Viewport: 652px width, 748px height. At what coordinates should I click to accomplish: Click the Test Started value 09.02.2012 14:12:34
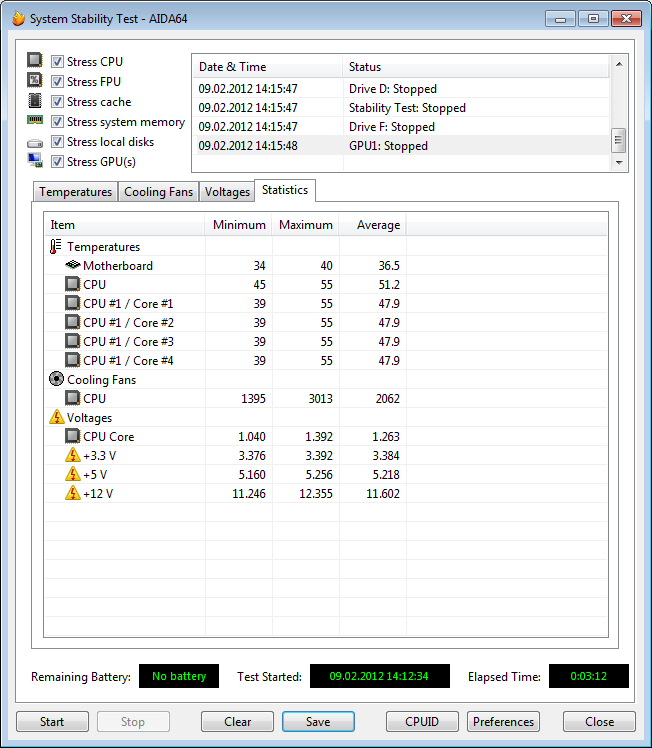click(x=380, y=676)
